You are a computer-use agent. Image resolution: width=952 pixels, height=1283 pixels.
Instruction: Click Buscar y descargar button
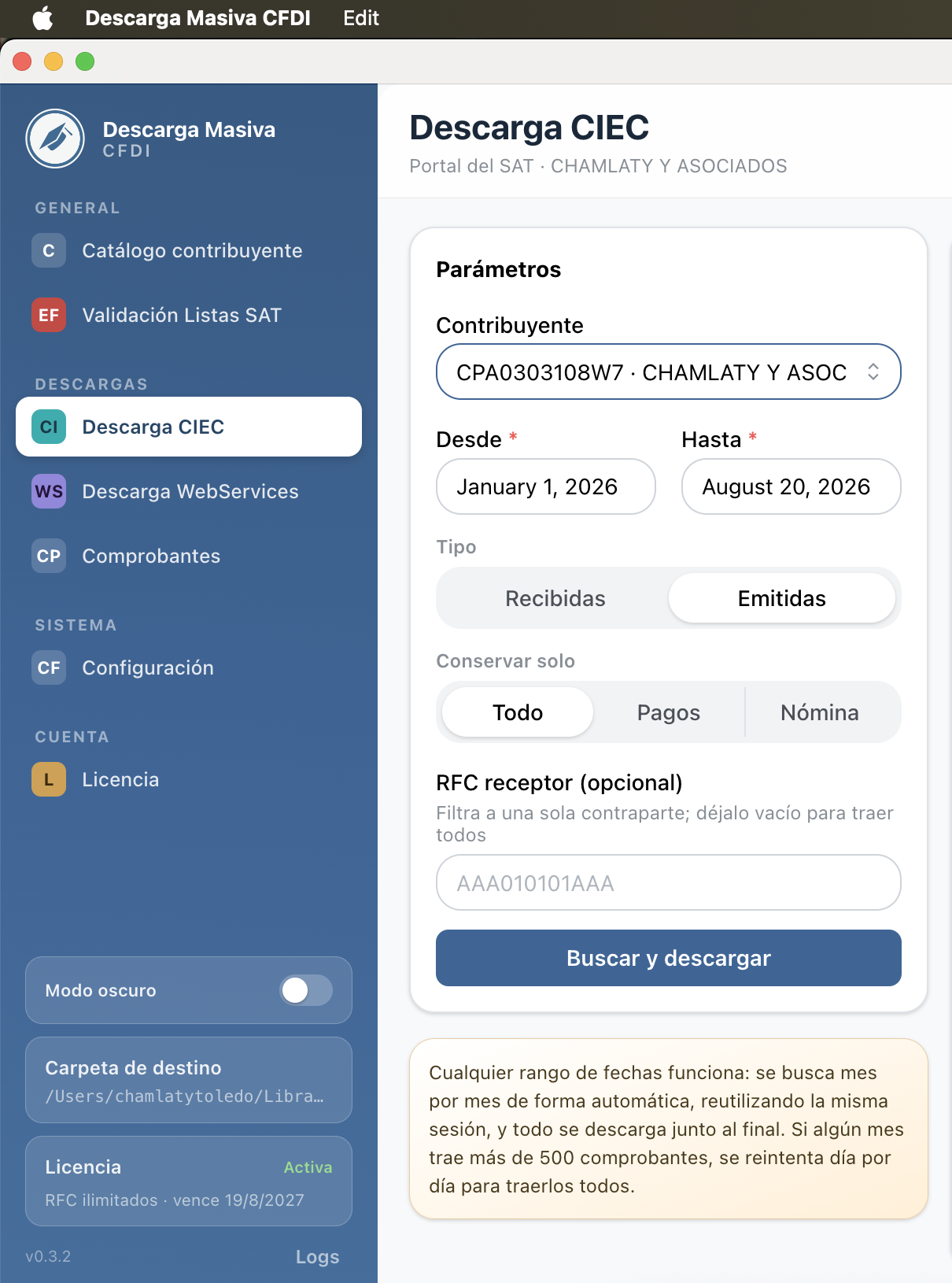point(669,958)
